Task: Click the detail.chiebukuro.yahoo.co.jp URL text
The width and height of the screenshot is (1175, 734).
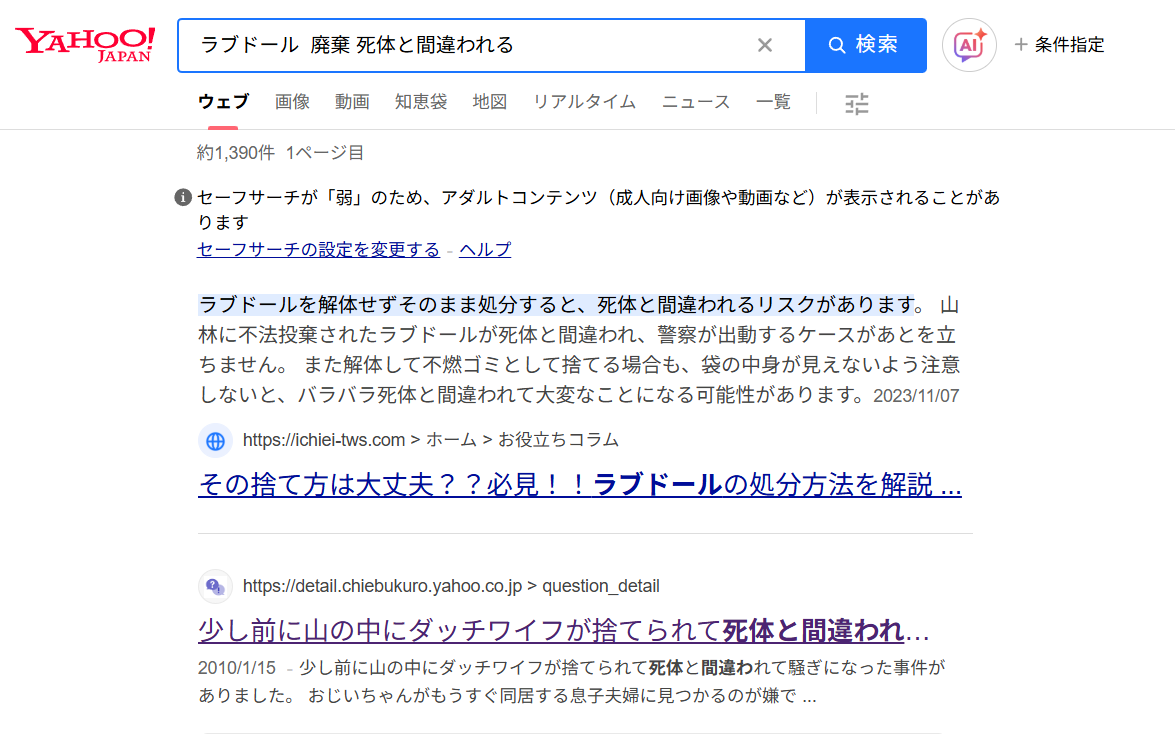Action: (x=451, y=586)
